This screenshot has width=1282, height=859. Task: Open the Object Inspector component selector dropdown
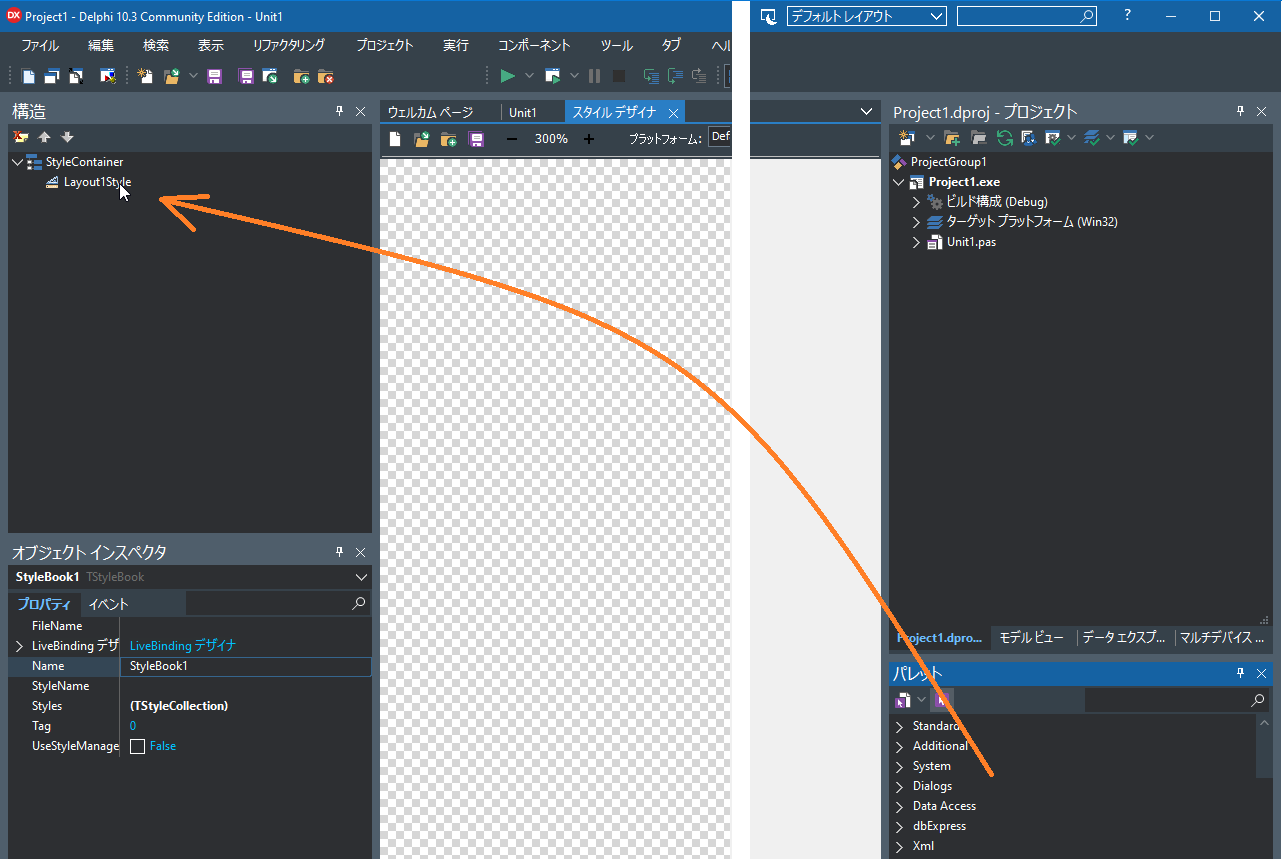pos(361,577)
